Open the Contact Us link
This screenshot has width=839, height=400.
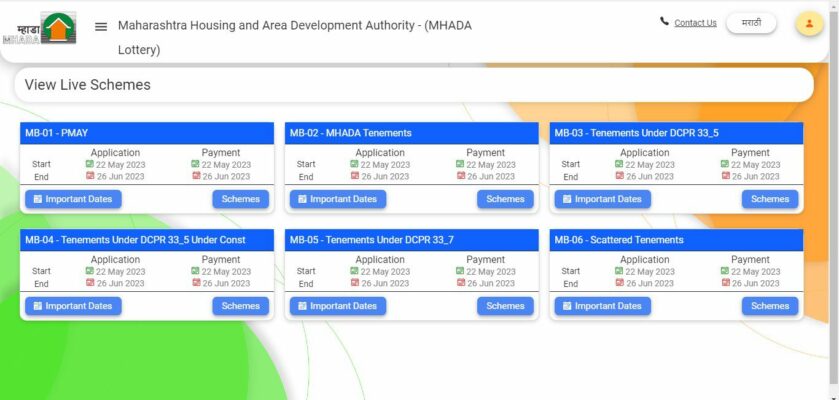point(695,22)
